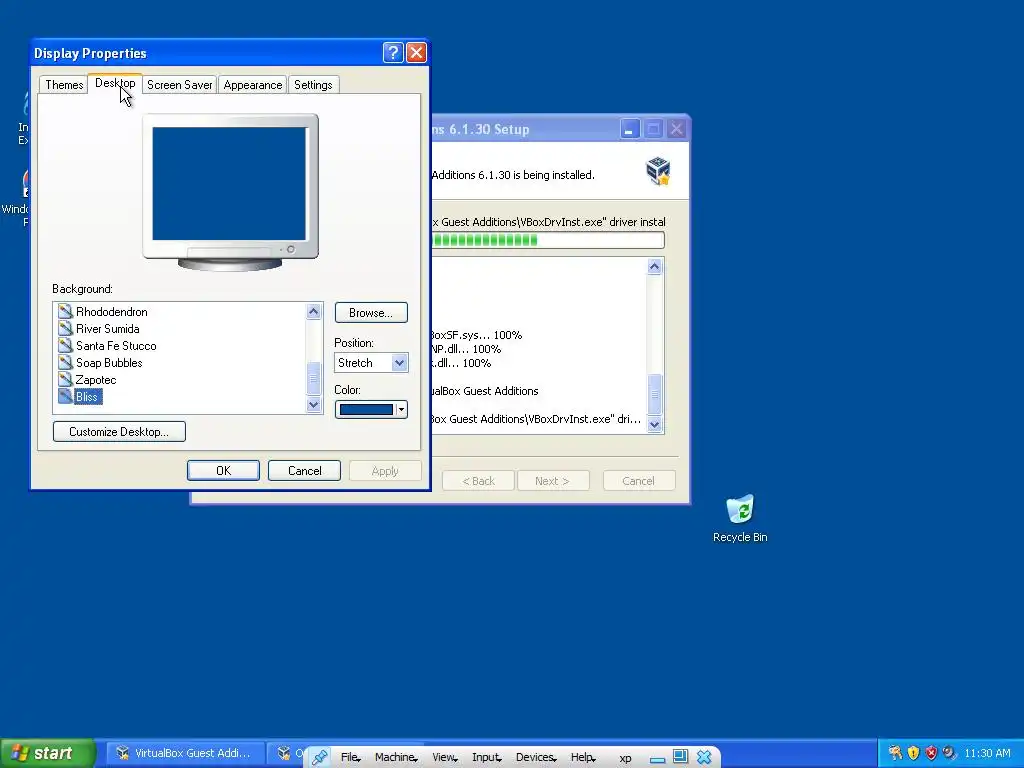The height and width of the screenshot is (768, 1024).
Task: Close the Display Properties dialog
Action: click(x=416, y=52)
